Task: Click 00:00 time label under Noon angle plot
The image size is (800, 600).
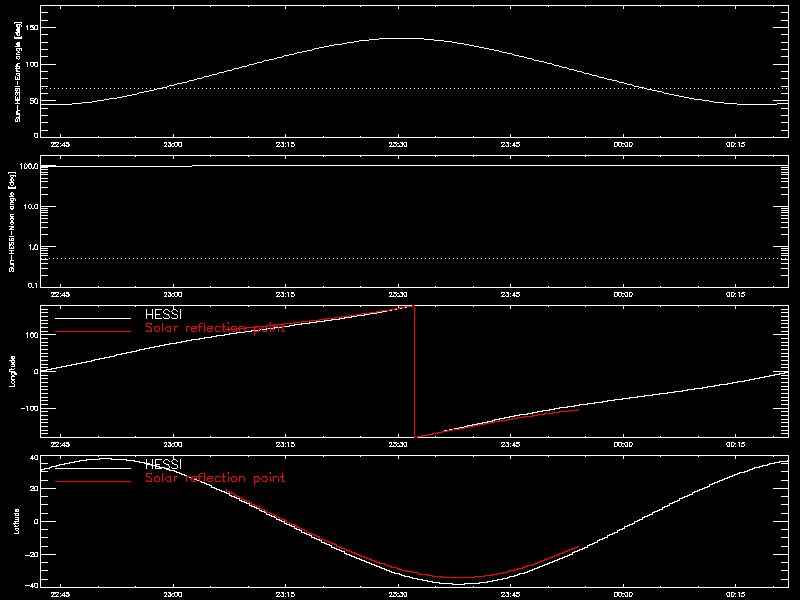Action: pos(623,294)
